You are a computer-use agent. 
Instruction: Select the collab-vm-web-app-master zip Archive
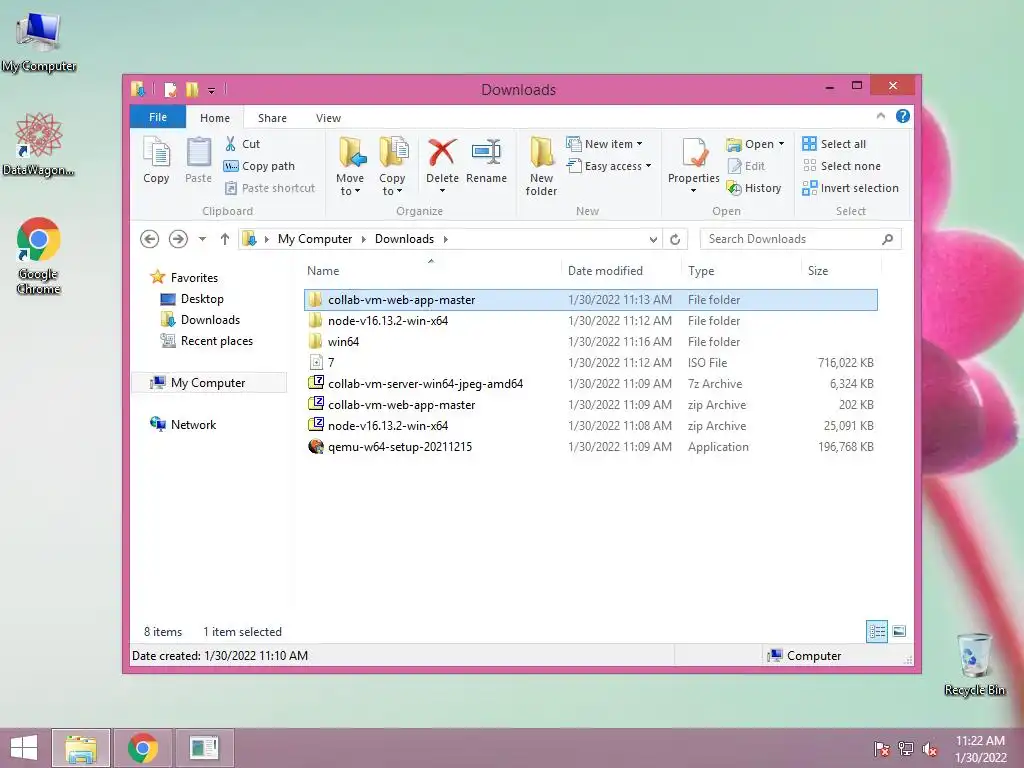[x=591, y=404]
